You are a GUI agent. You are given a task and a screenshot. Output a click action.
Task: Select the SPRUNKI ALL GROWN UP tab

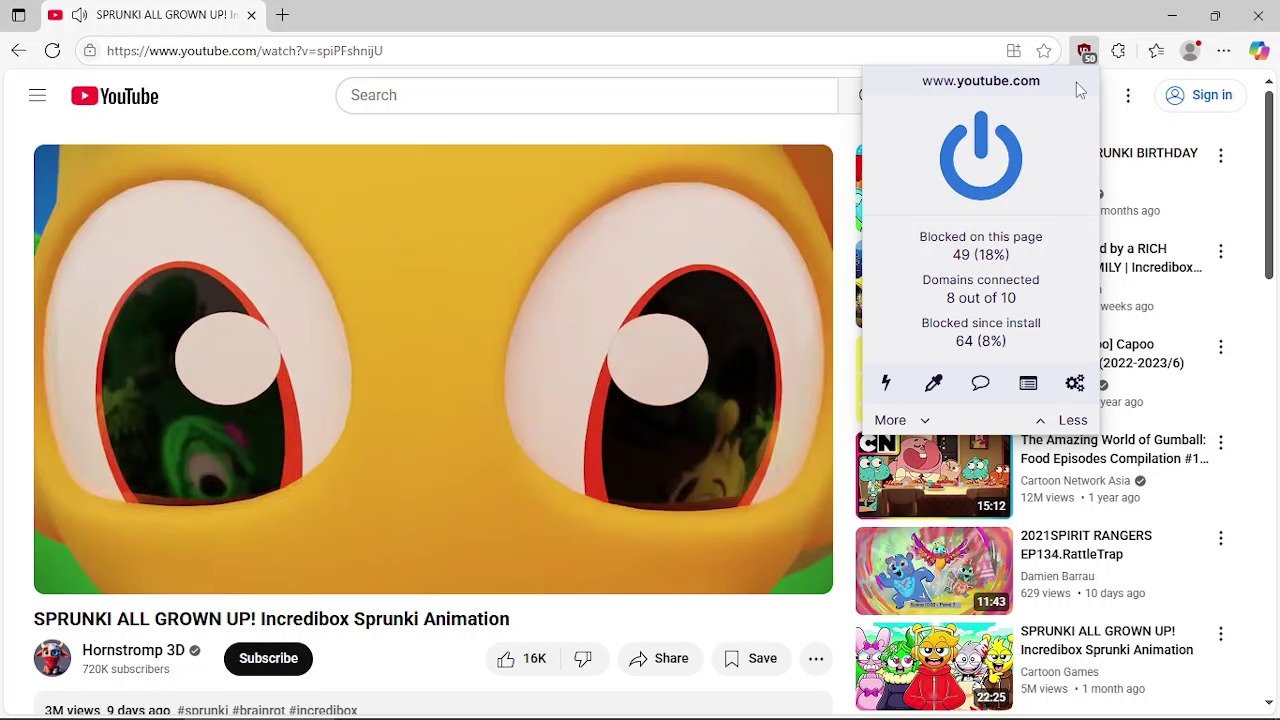pyautogui.click(x=154, y=15)
